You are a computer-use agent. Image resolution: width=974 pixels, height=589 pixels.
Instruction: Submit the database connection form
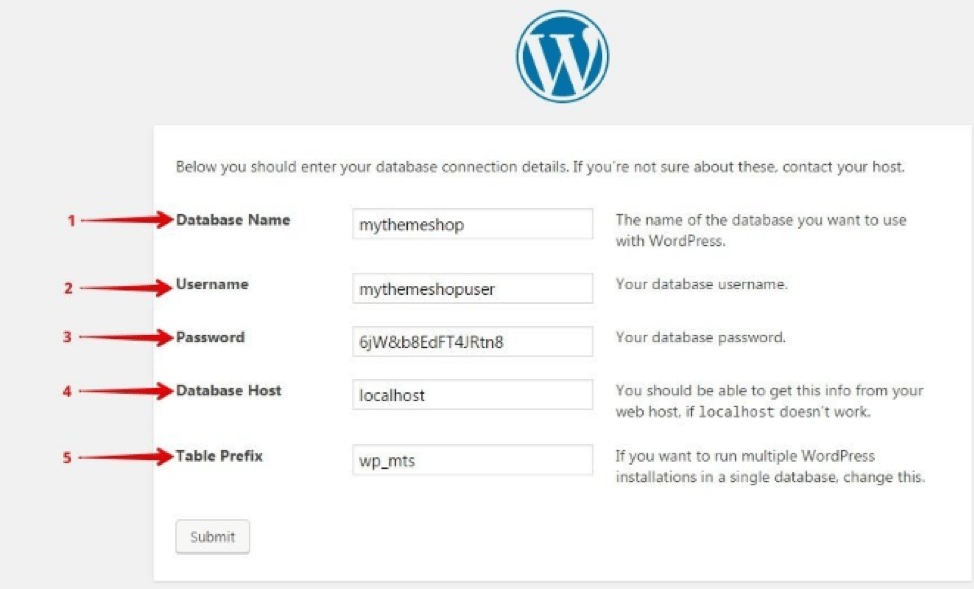(x=212, y=536)
